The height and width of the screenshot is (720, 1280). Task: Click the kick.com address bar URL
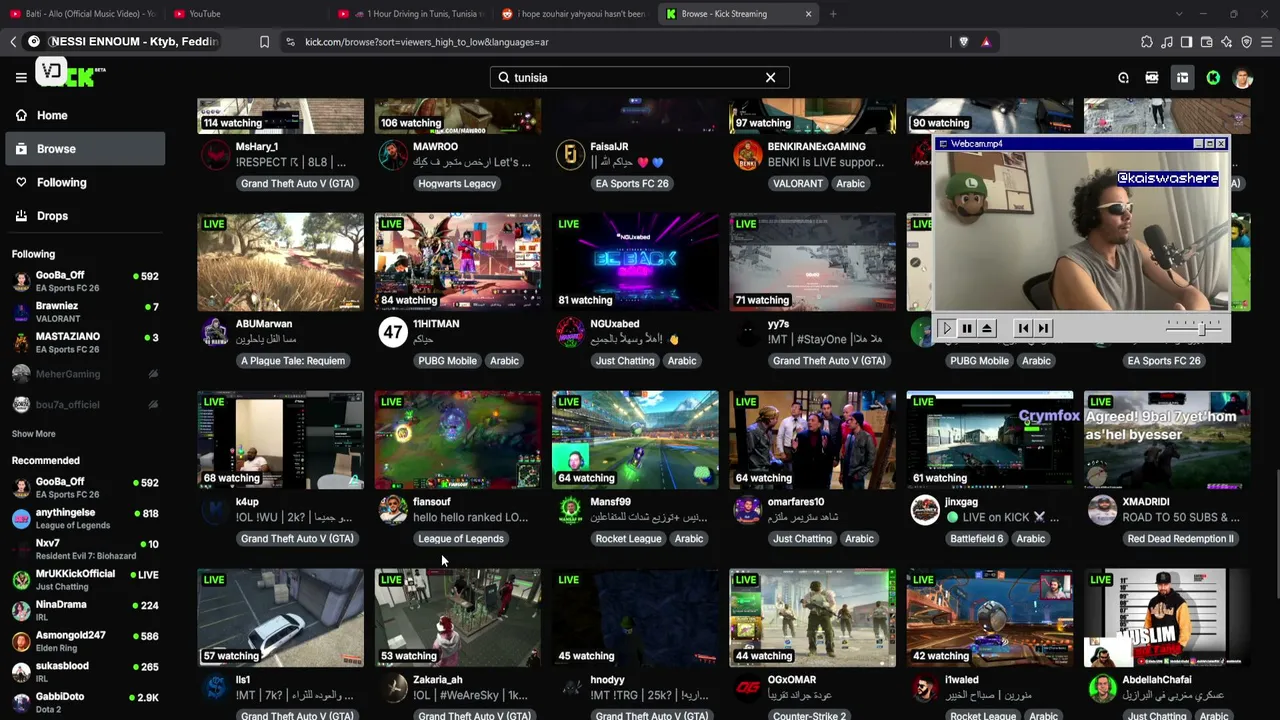(427, 42)
